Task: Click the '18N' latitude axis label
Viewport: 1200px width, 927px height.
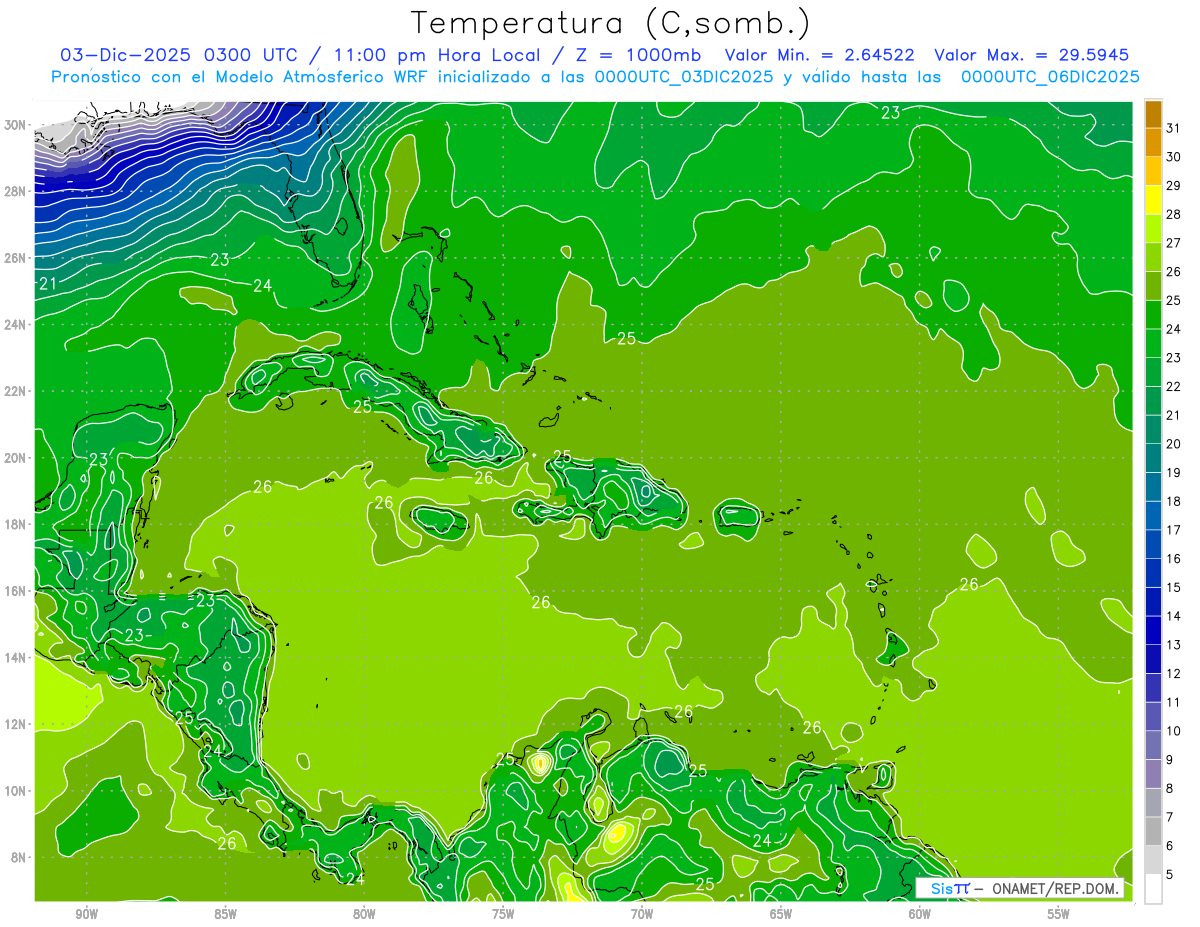Action: (x=17, y=524)
